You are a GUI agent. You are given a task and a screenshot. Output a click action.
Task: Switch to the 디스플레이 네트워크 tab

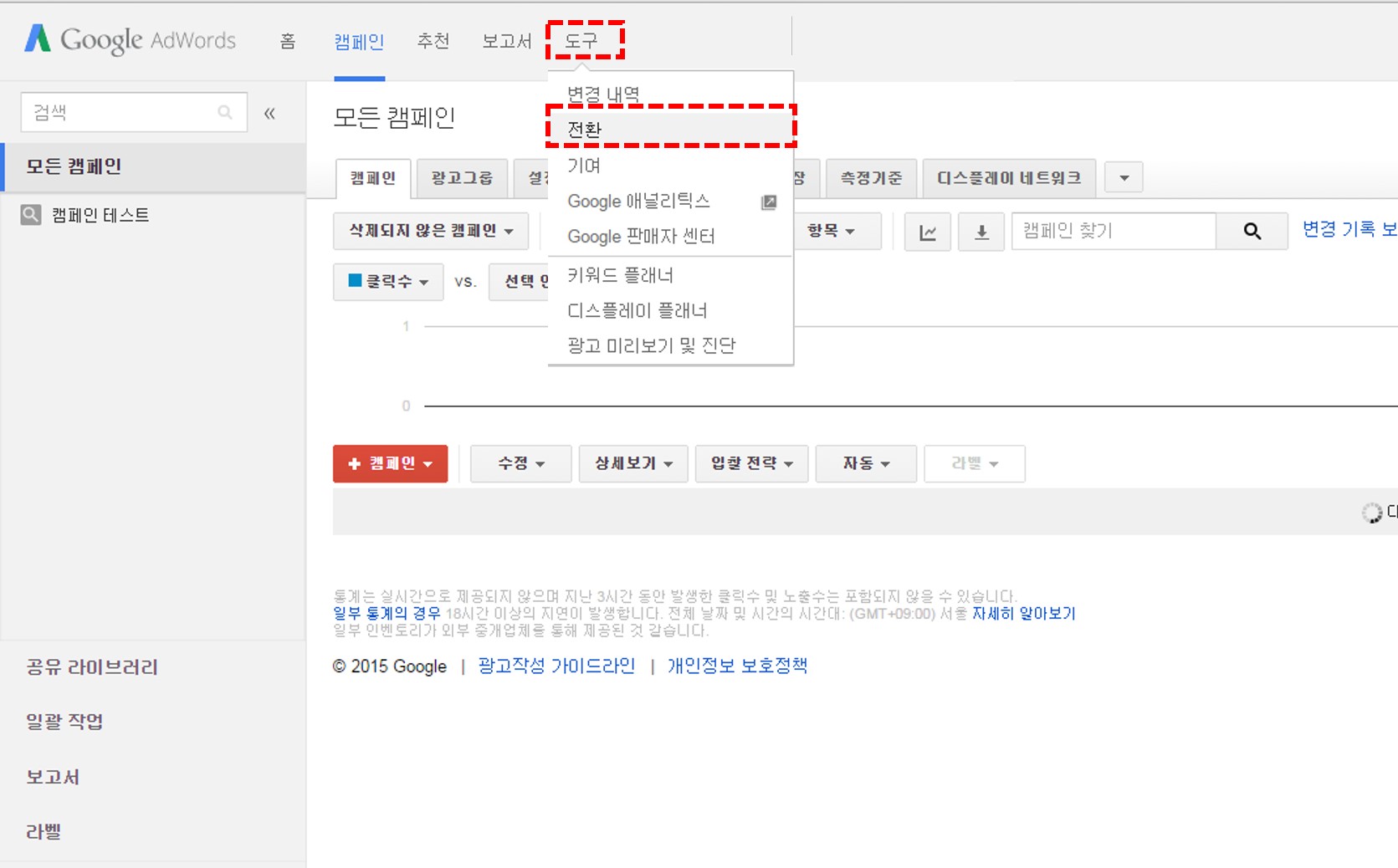(1009, 178)
